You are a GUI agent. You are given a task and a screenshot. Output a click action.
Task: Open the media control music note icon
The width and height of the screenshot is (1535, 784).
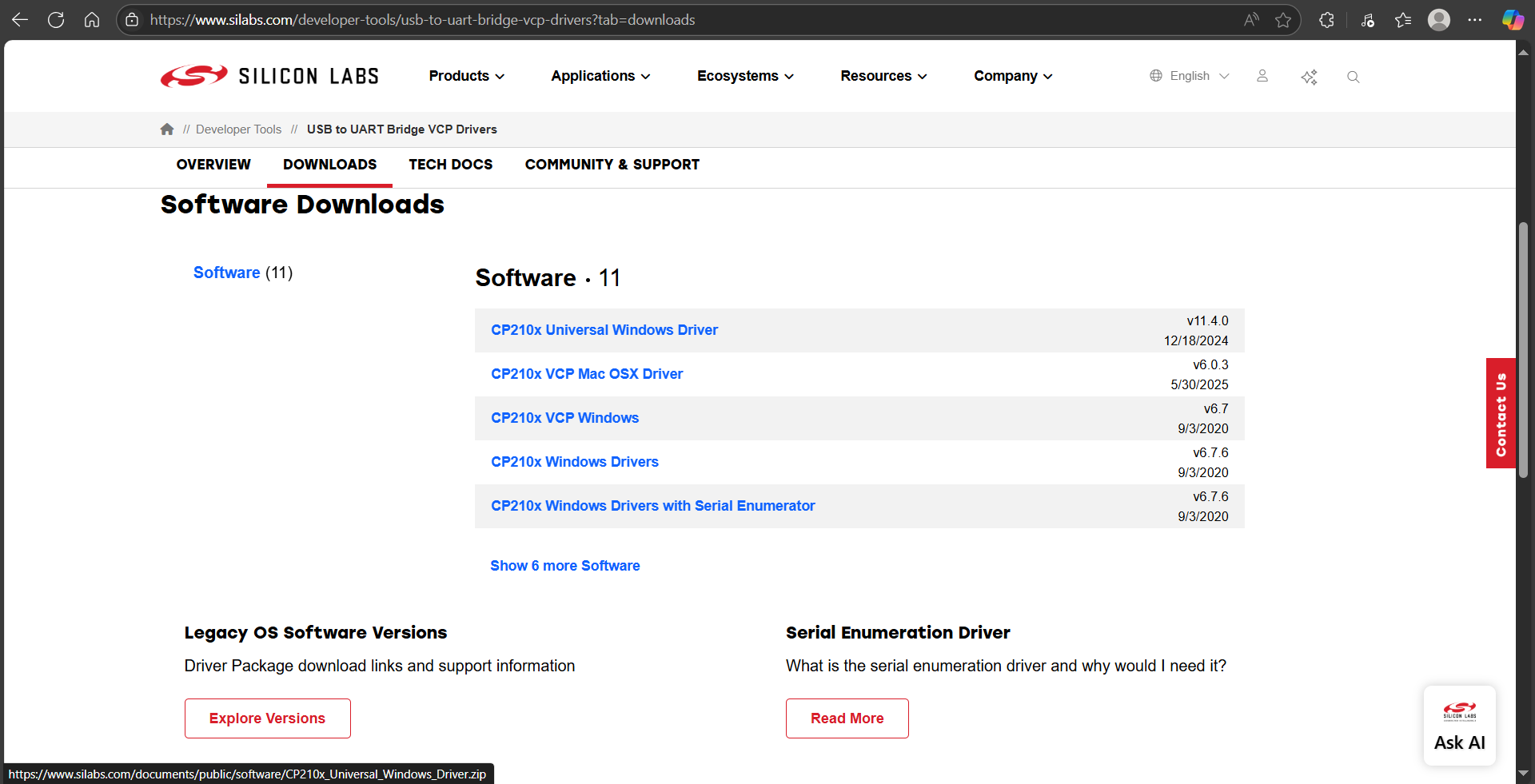pos(1367,20)
